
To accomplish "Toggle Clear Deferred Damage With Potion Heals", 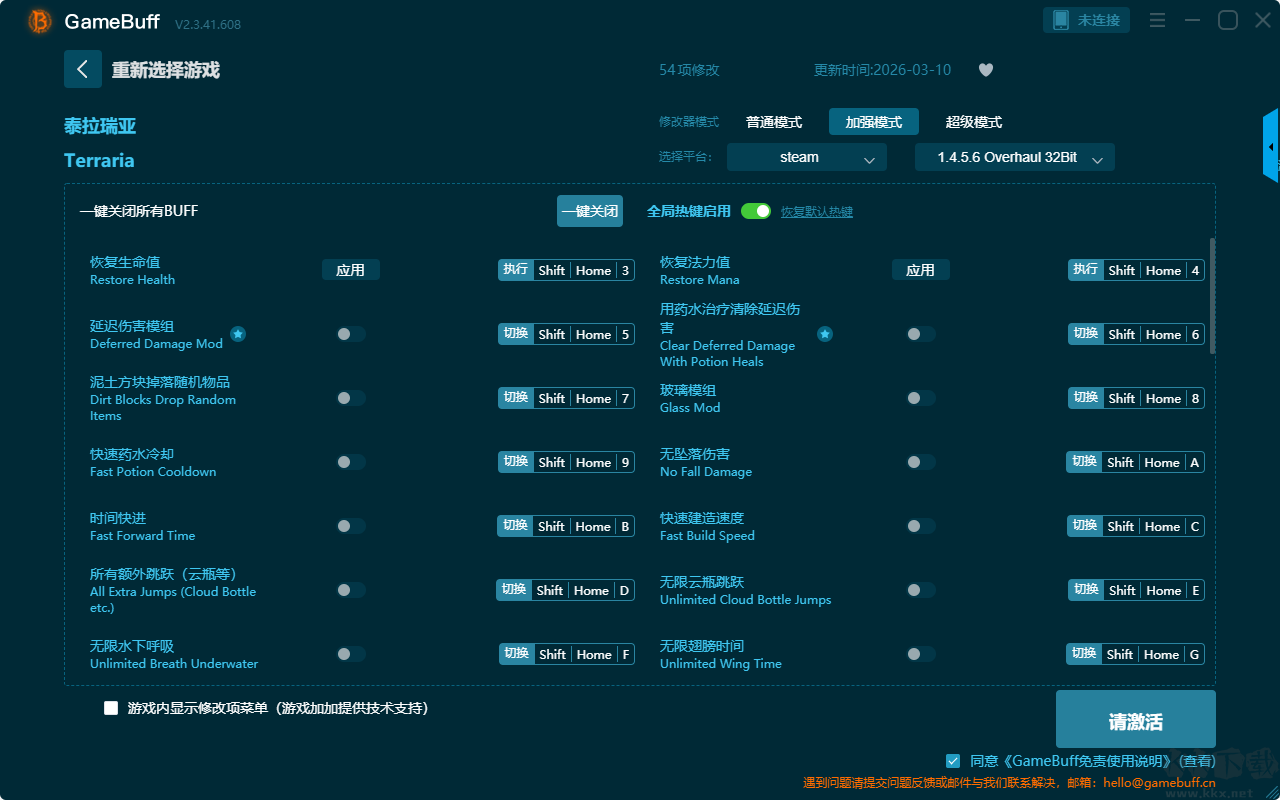I will 921,334.
